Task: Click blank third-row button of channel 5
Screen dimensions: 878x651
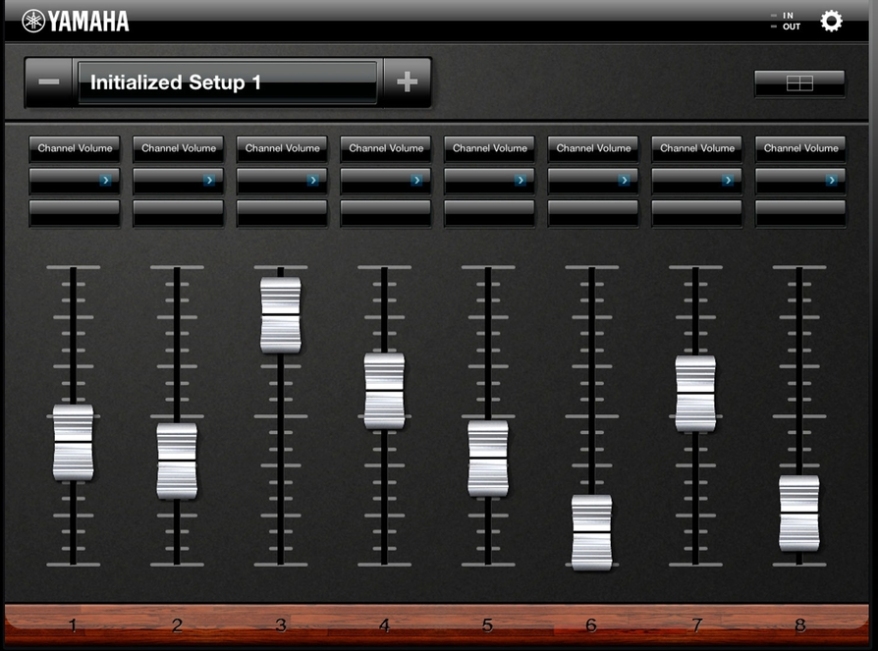Action: 489,213
